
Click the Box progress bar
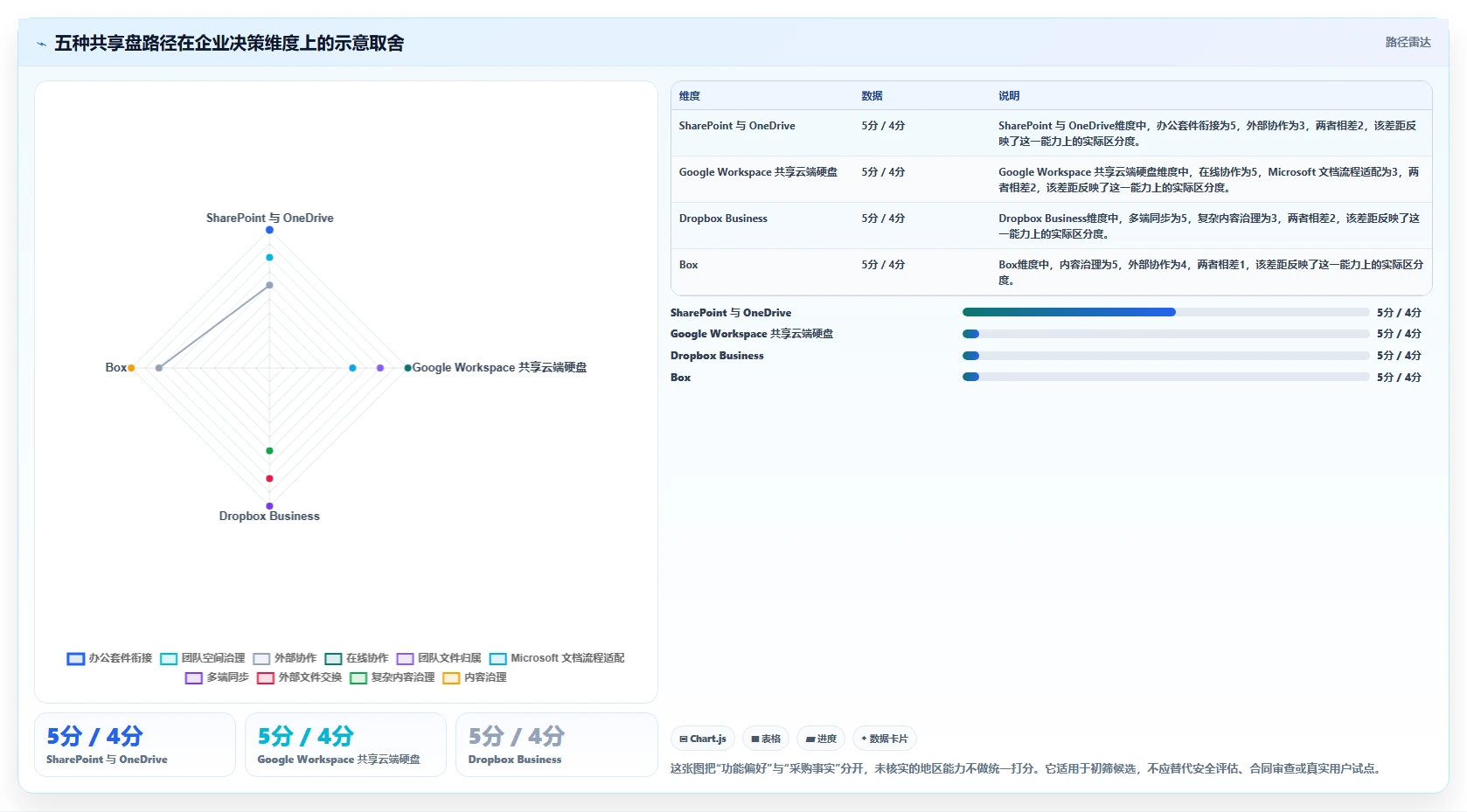tap(1165, 378)
